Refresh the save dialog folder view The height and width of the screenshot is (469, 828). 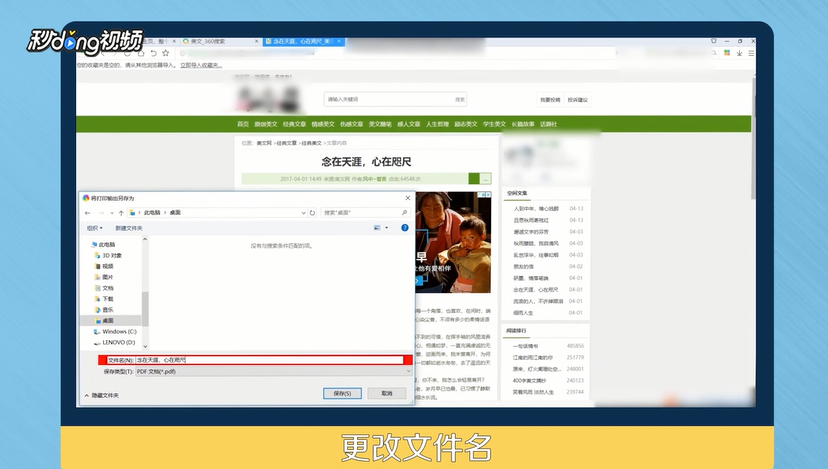coord(312,213)
